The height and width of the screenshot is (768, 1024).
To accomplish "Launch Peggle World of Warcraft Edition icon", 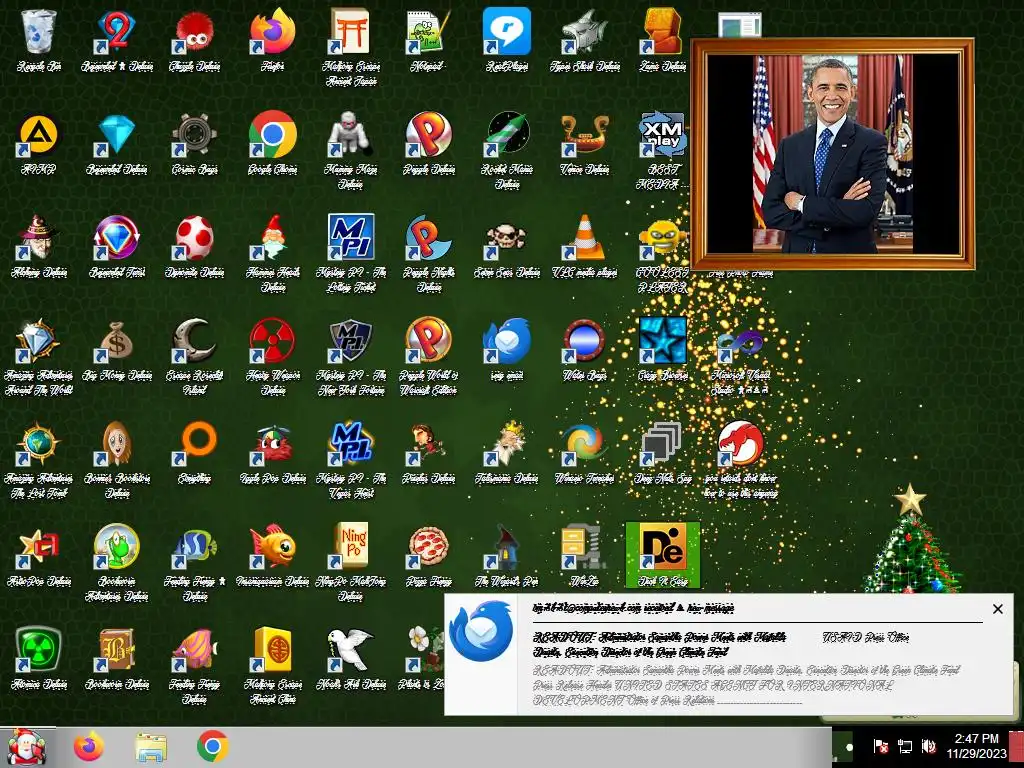I will click(428, 340).
